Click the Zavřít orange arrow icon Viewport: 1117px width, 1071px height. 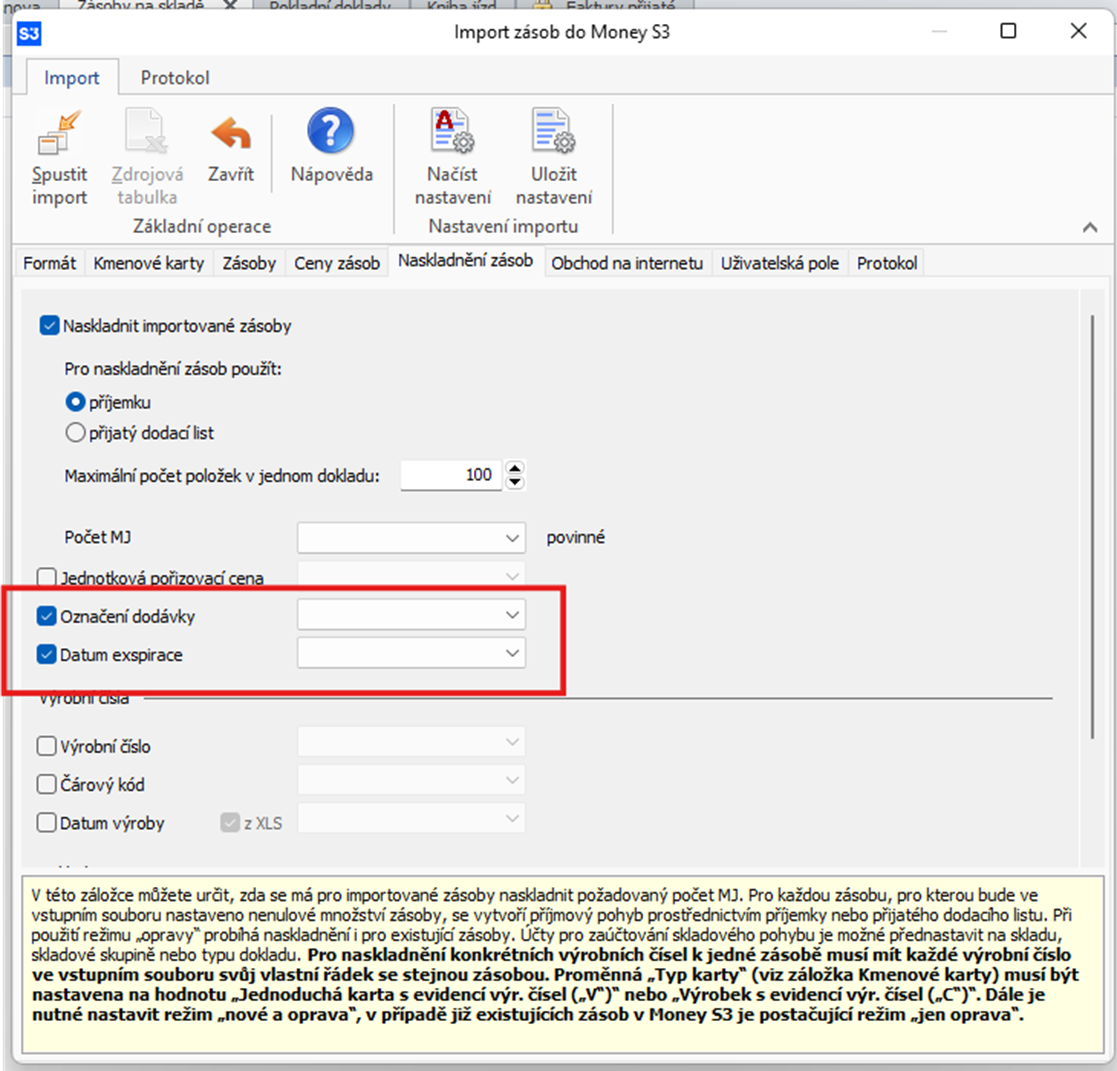231,132
